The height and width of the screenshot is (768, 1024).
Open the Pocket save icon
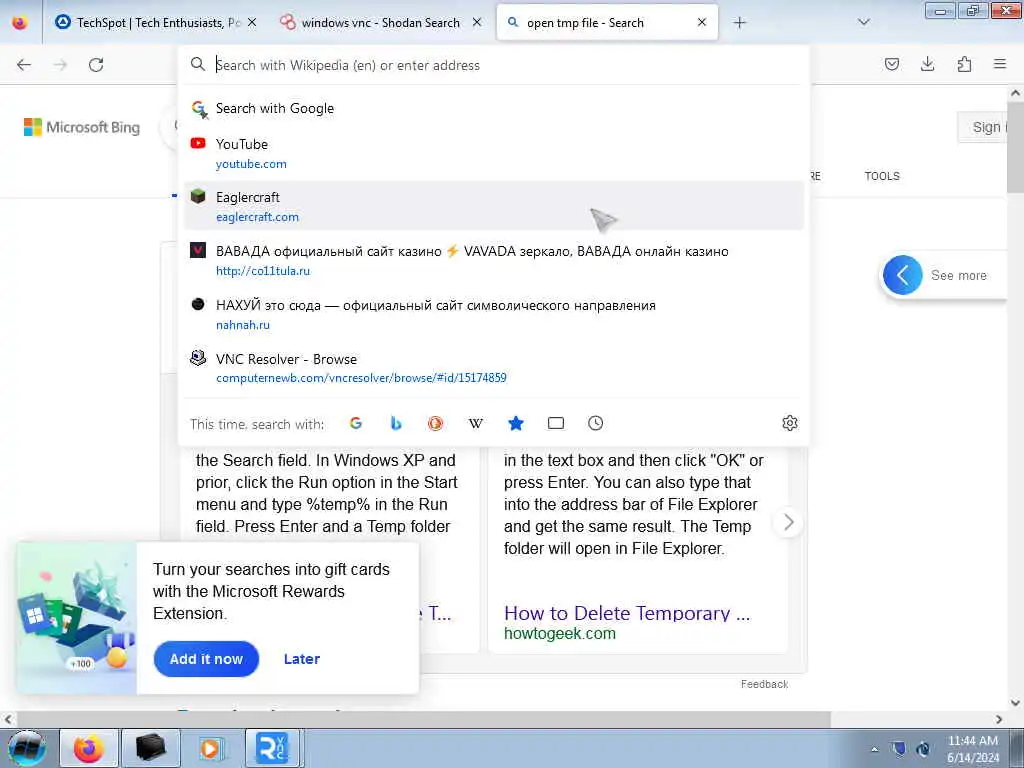pyautogui.click(x=891, y=64)
